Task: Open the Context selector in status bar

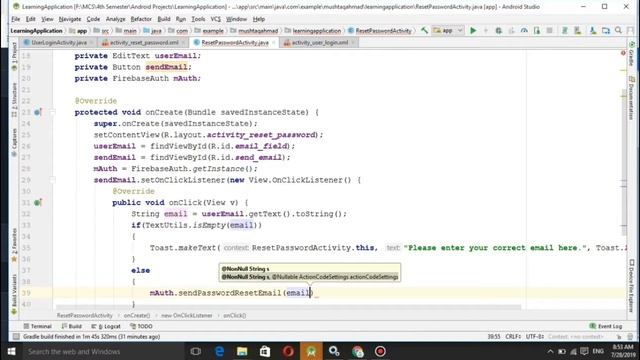Action: coord(576,337)
